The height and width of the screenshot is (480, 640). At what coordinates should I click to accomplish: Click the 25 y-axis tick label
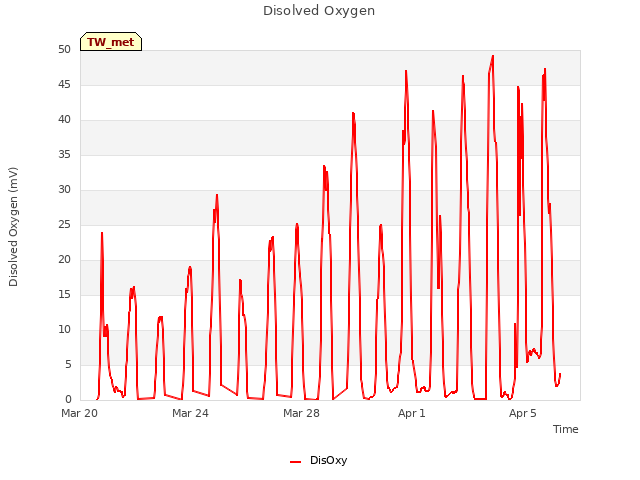[x=64, y=224]
